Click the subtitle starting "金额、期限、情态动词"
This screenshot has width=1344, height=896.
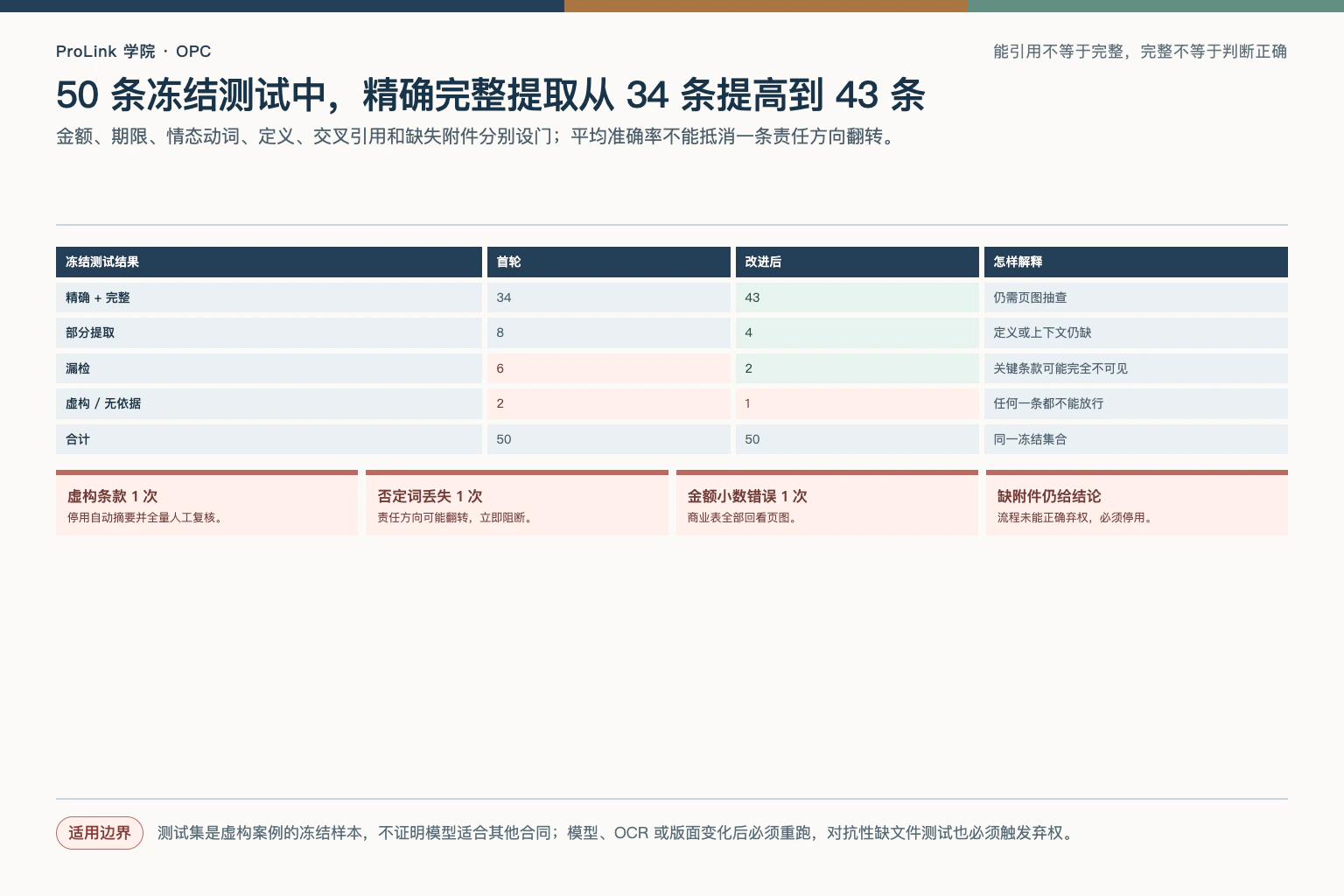[478, 136]
